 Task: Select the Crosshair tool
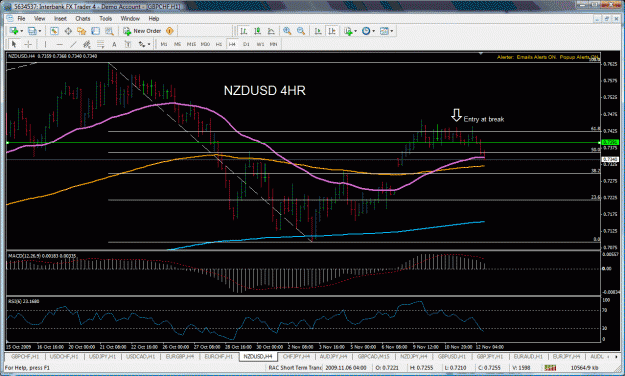pos(28,44)
